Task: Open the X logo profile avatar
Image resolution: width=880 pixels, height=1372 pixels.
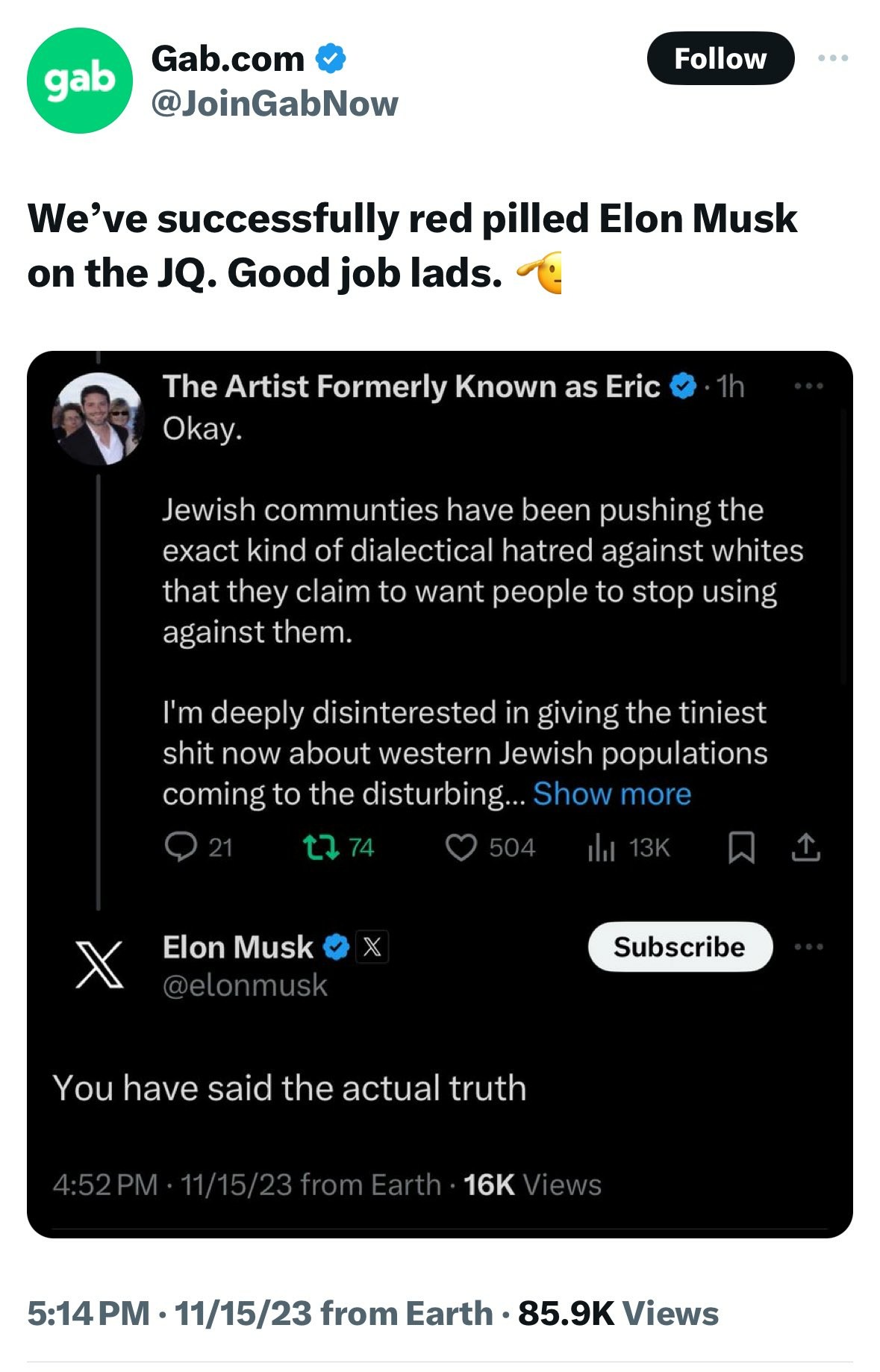Action: click(99, 965)
